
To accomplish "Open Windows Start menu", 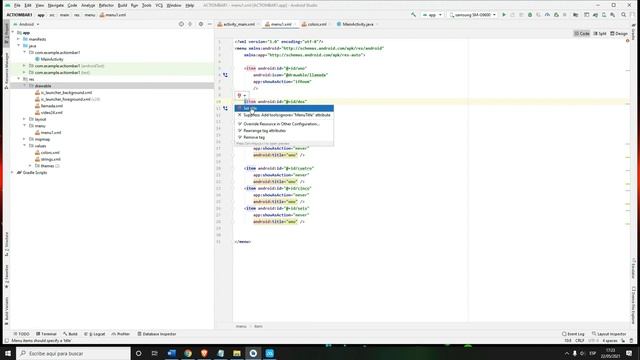I will coord(8,353).
